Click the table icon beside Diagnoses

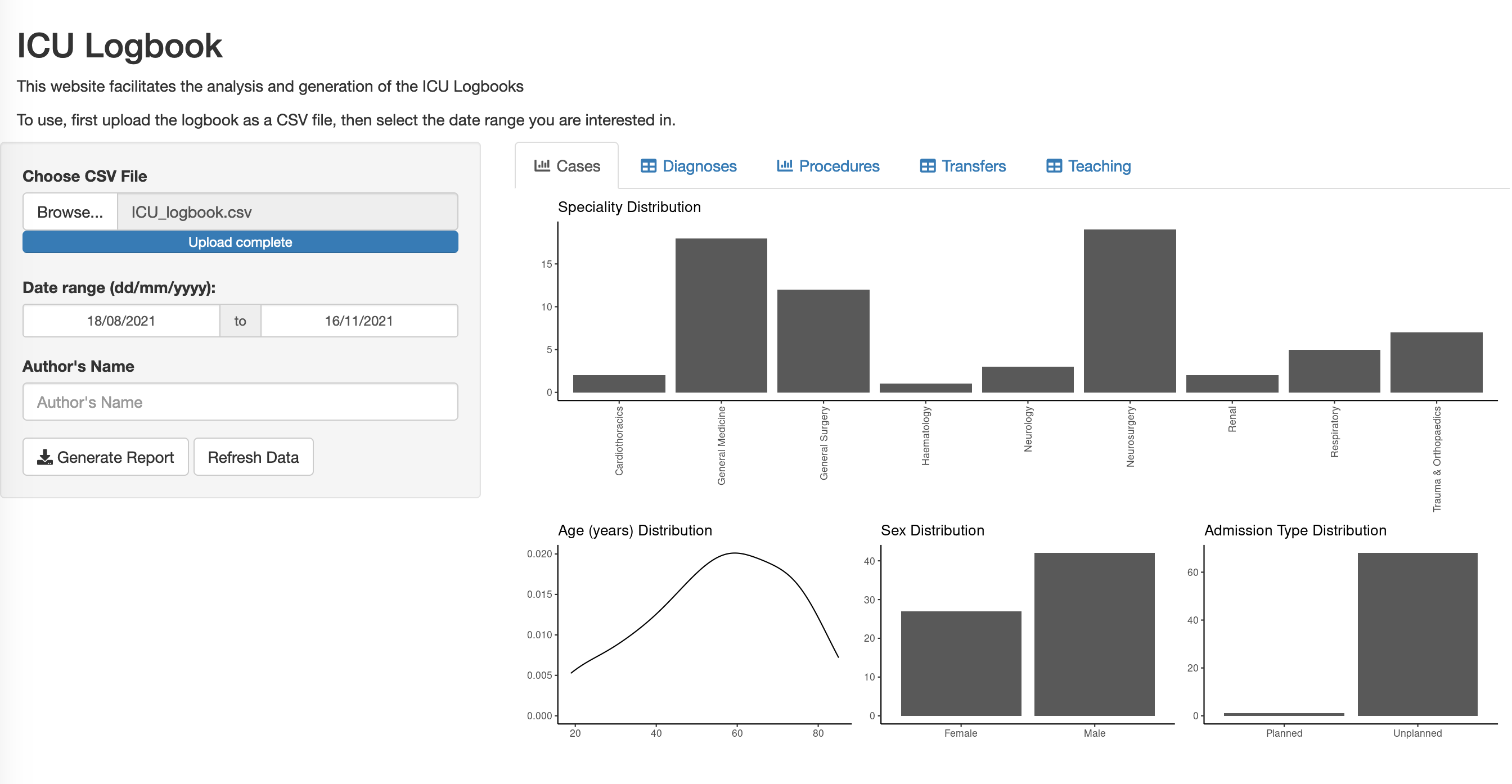pos(648,166)
